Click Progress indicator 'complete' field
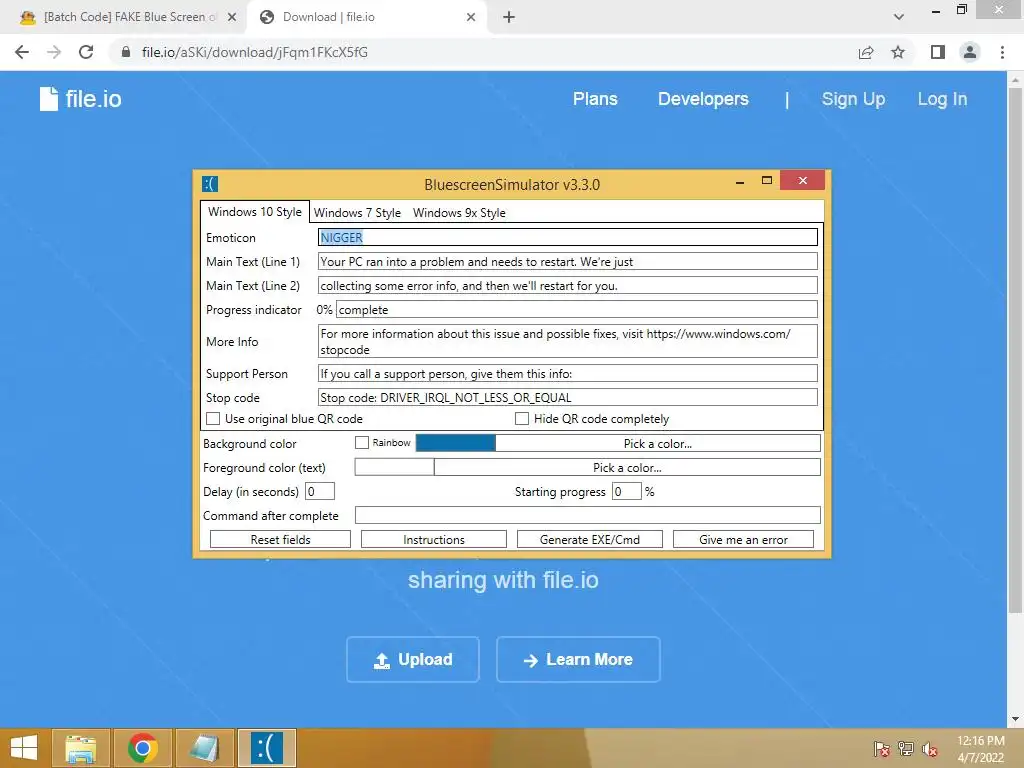The width and height of the screenshot is (1024, 768). [577, 310]
